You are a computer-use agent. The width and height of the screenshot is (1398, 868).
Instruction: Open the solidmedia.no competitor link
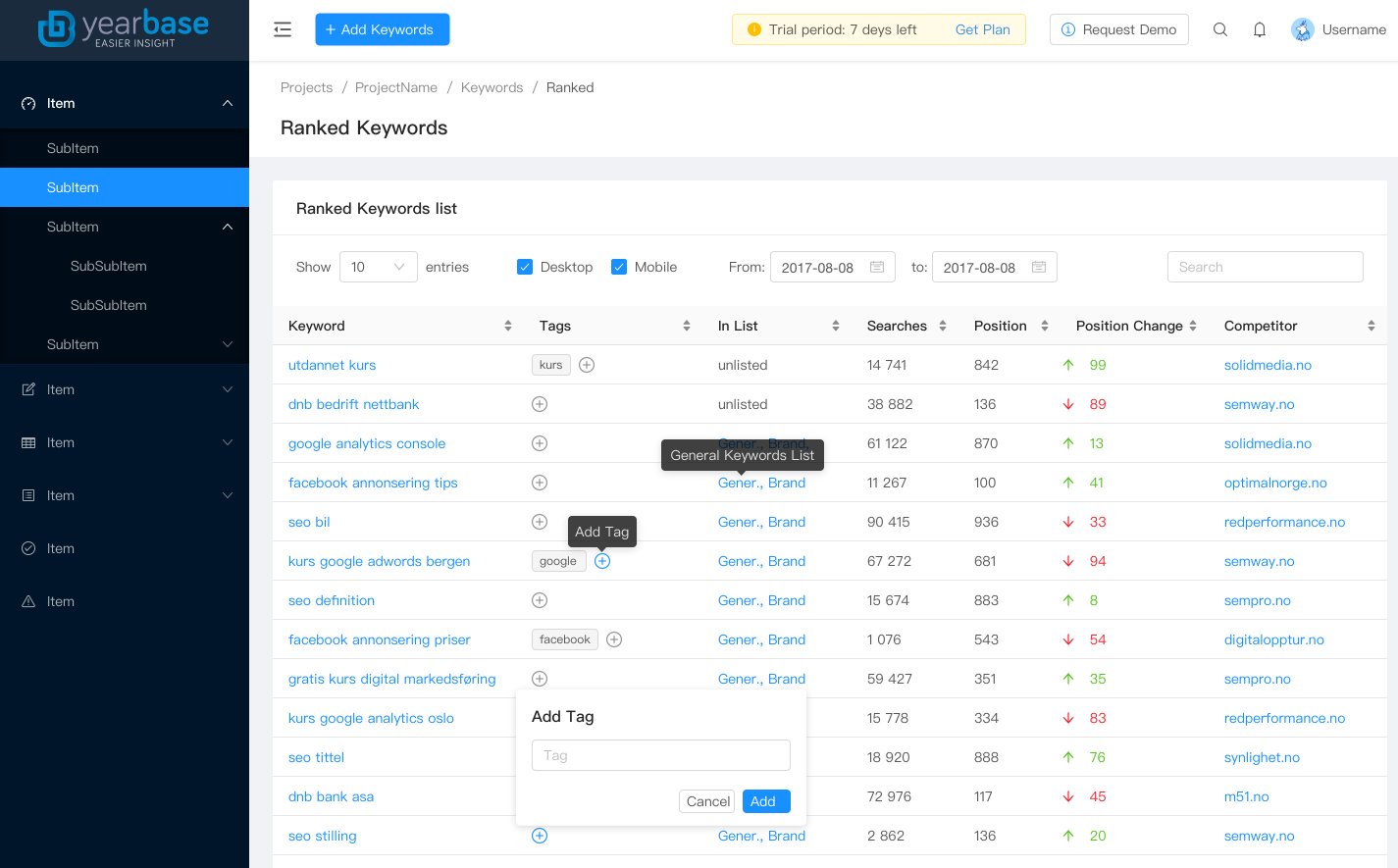[x=1268, y=364]
